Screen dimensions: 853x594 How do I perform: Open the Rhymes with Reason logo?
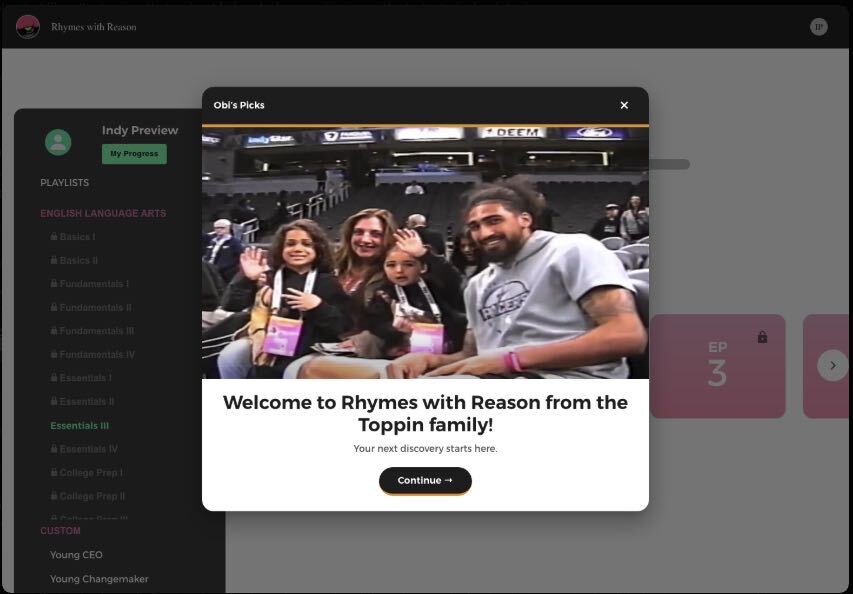[28, 27]
